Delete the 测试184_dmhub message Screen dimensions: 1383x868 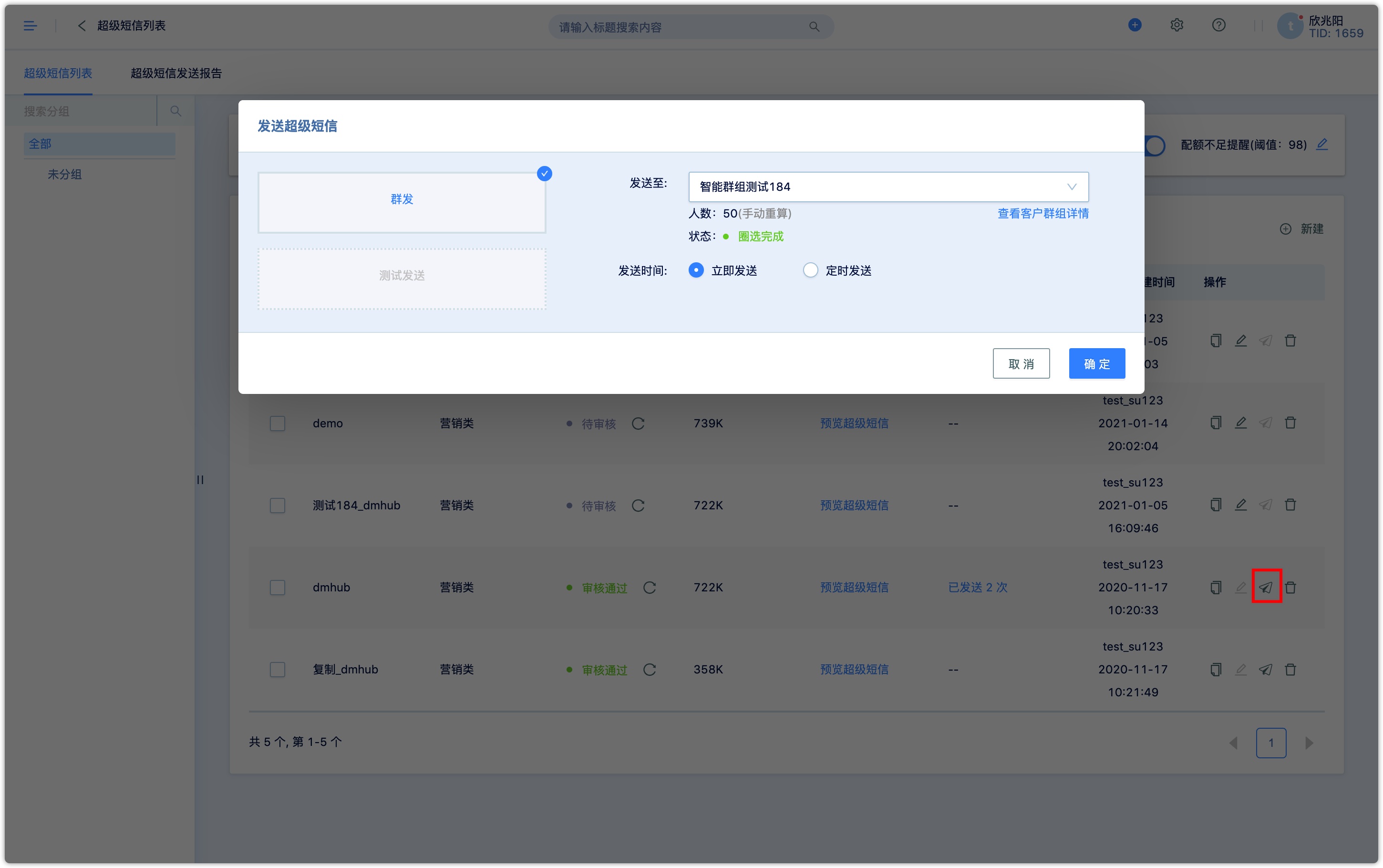1290,505
